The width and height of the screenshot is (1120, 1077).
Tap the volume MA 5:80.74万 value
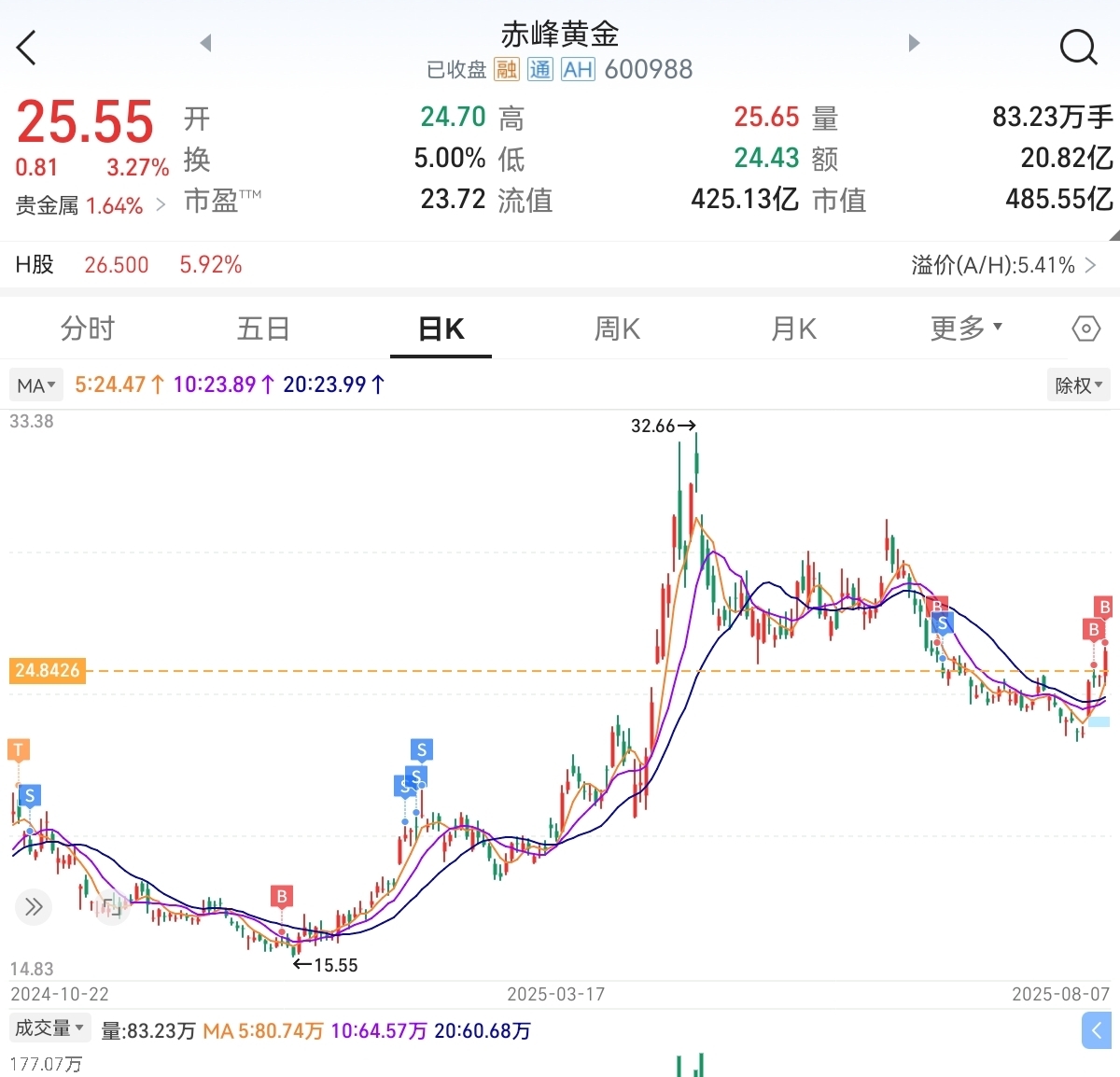263,1031
